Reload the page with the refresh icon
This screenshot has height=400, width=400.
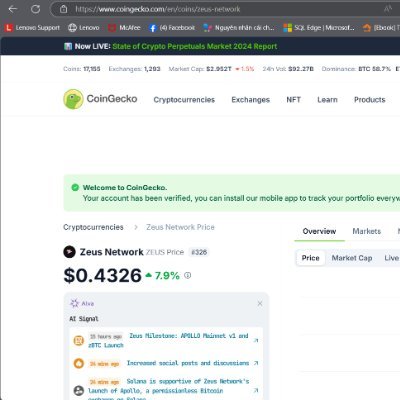coord(35,9)
